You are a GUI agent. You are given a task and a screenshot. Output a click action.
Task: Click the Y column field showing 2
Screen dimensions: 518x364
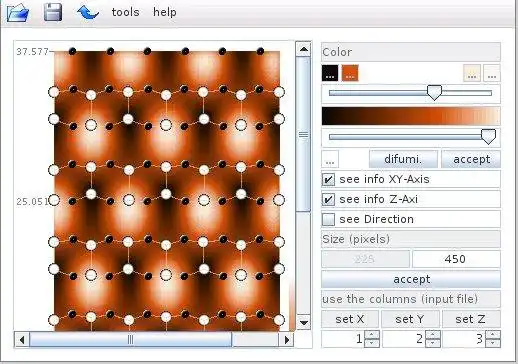pyautogui.click(x=404, y=339)
